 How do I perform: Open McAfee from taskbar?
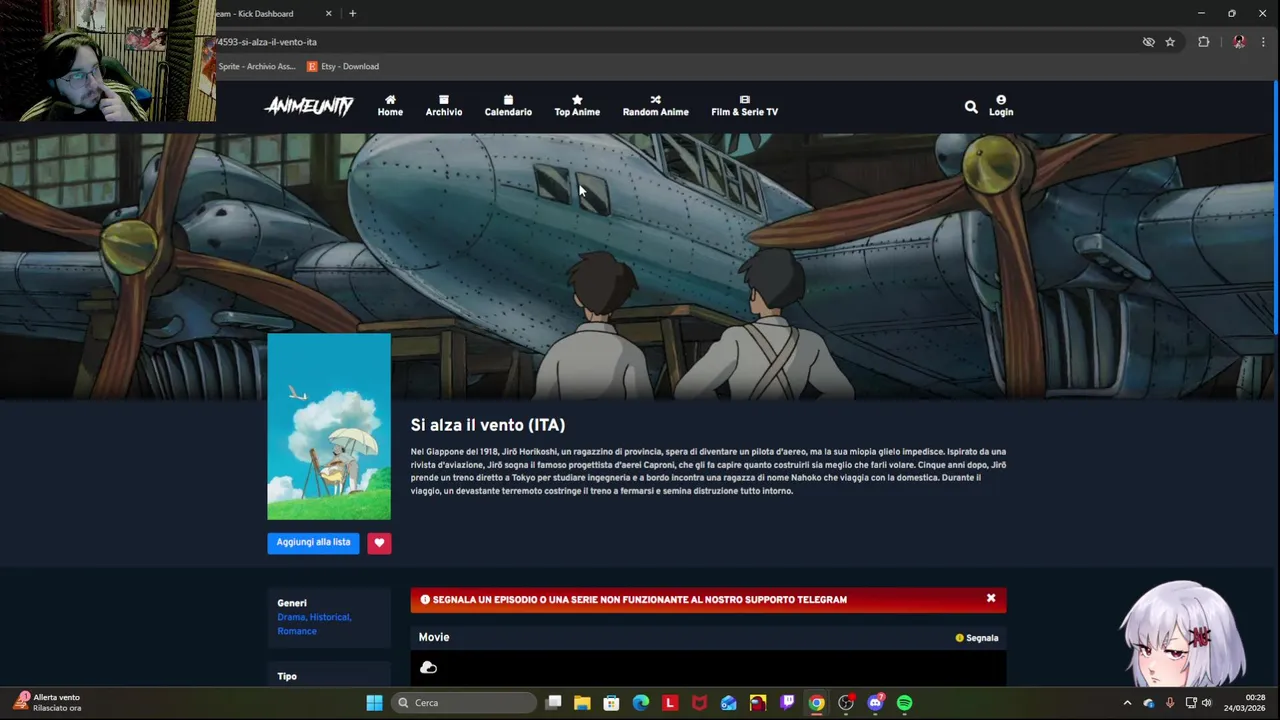pos(699,703)
